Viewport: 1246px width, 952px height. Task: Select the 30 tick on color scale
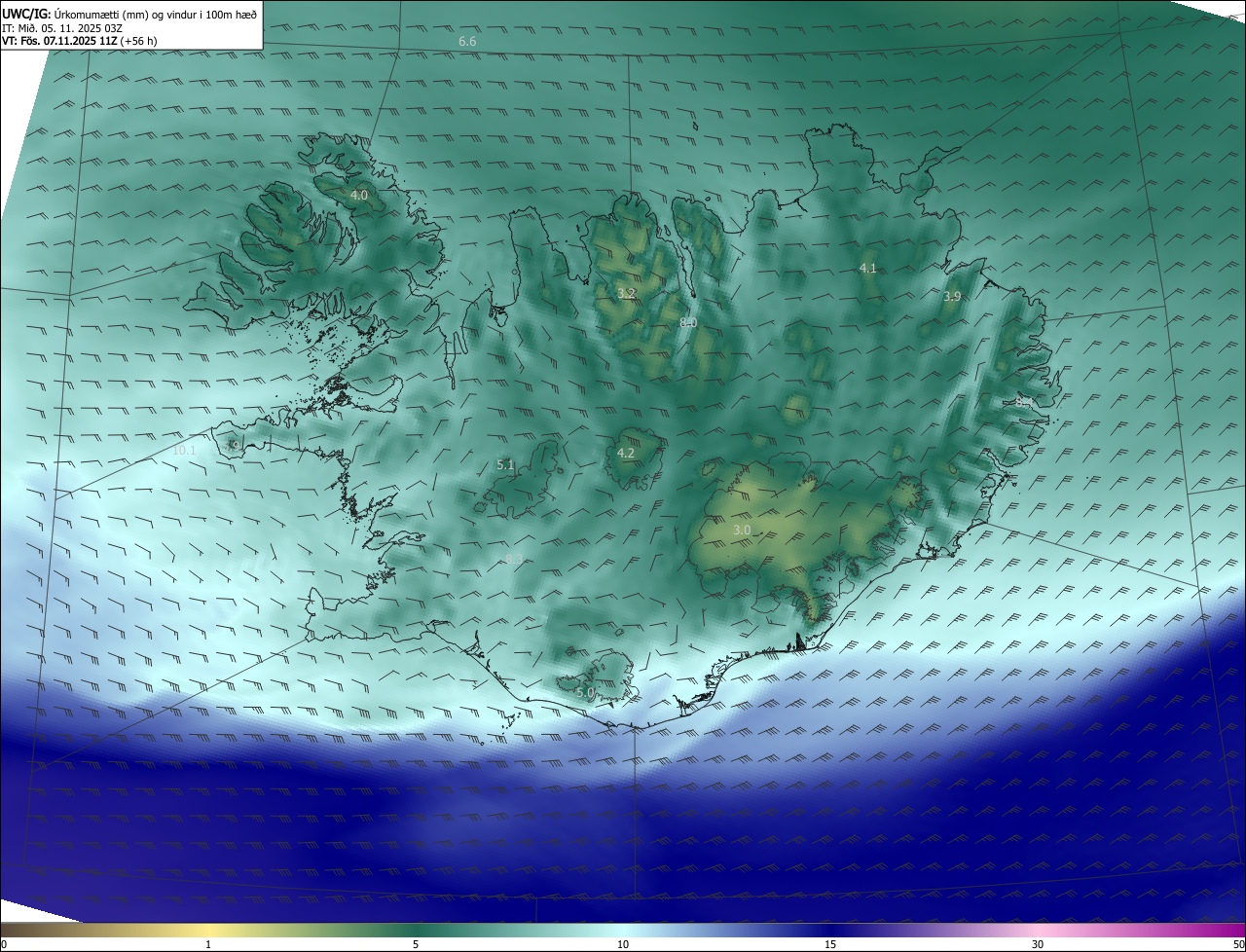click(1038, 944)
